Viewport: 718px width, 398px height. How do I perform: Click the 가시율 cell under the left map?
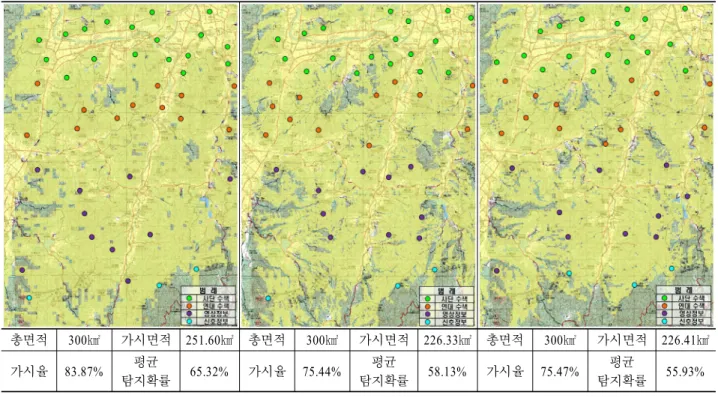29,371
